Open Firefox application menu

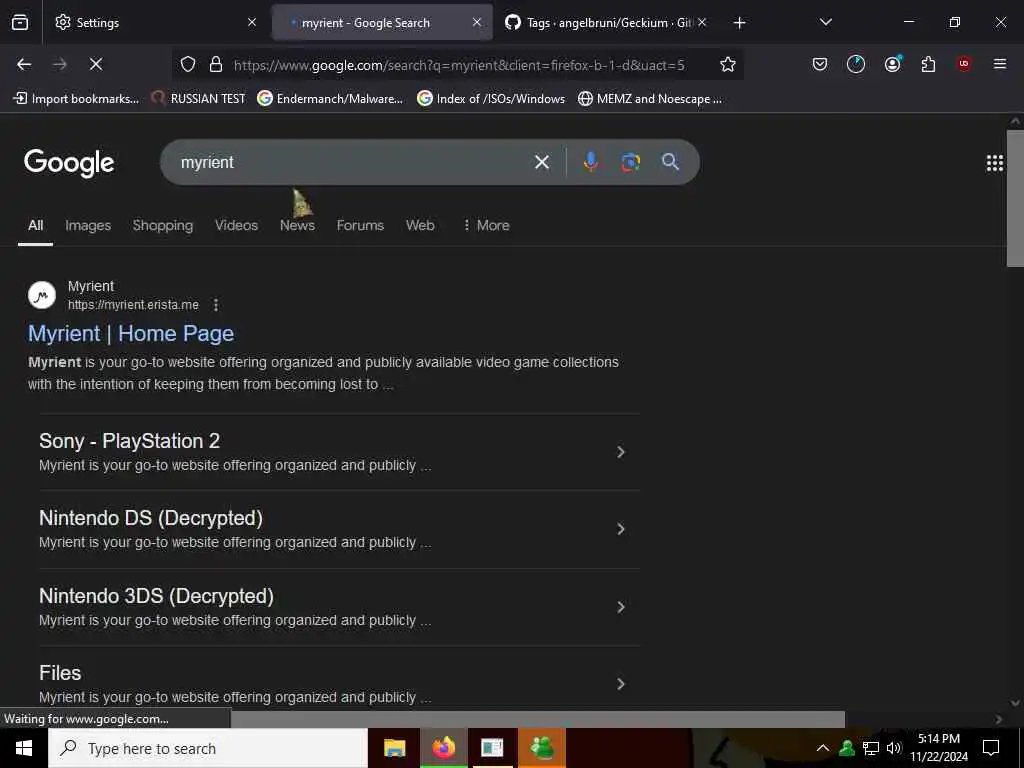click(x=1000, y=64)
